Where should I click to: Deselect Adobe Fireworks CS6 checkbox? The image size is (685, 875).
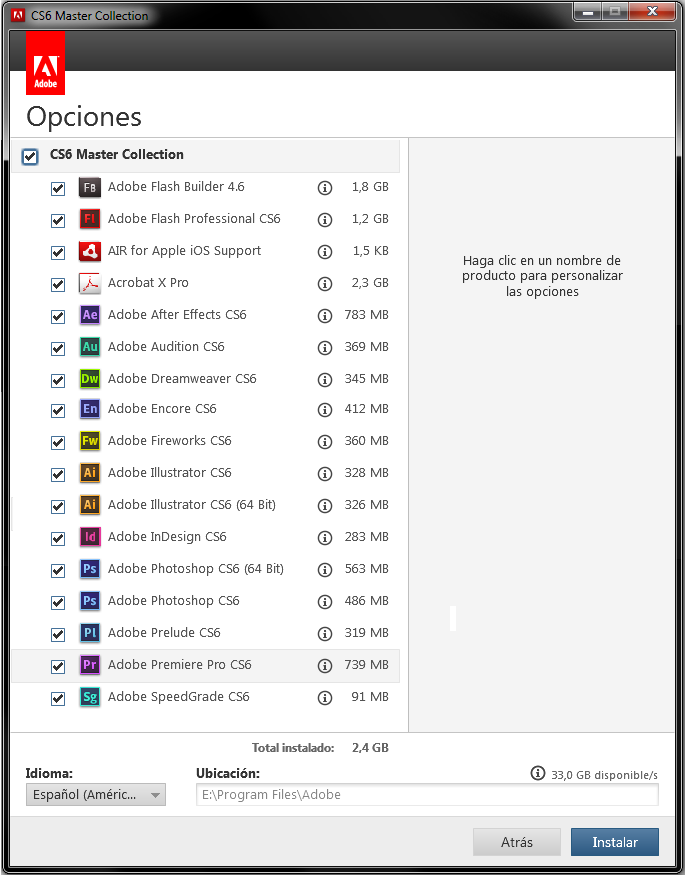pos(58,443)
